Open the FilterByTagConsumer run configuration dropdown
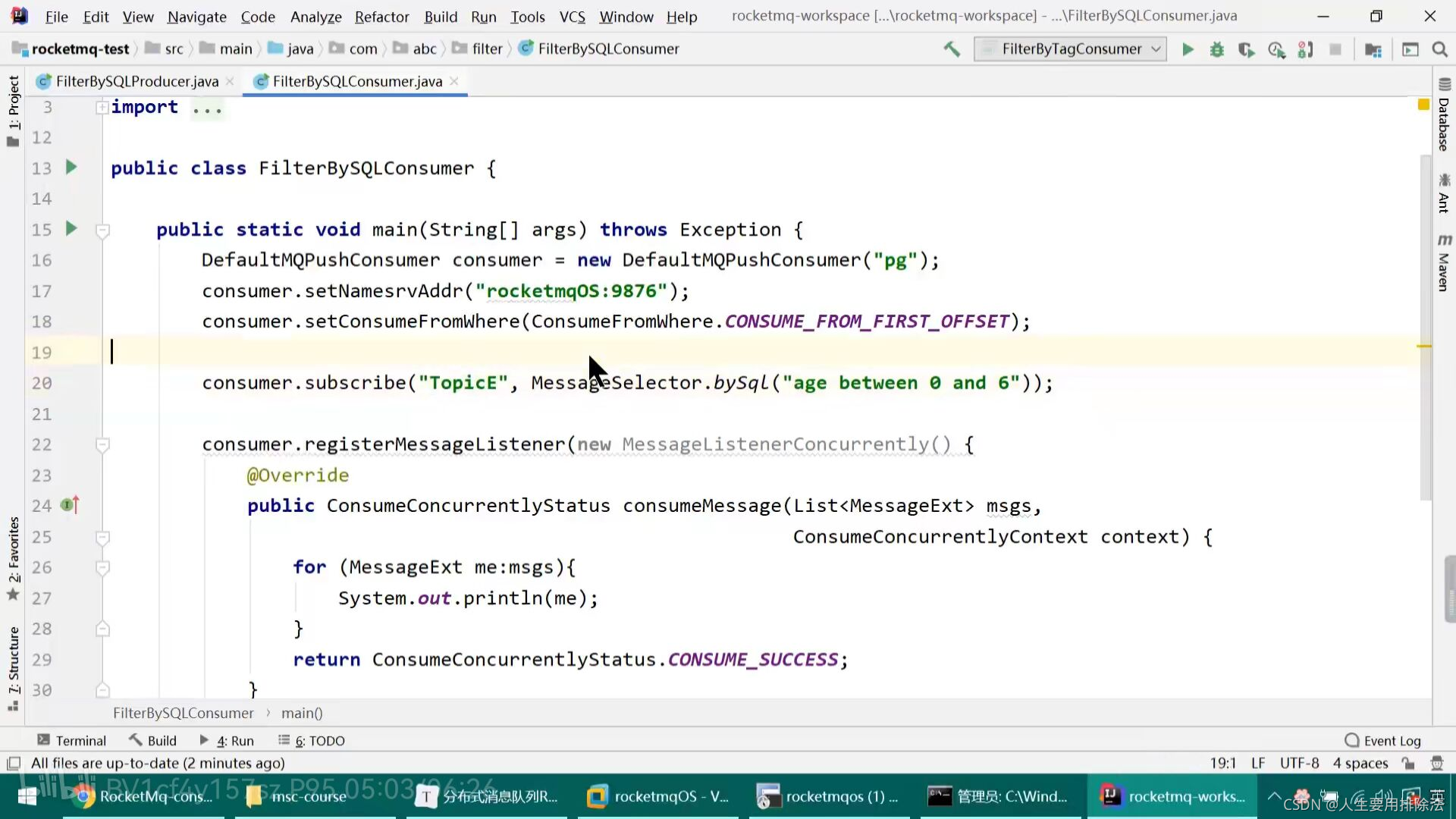 pos(1070,49)
